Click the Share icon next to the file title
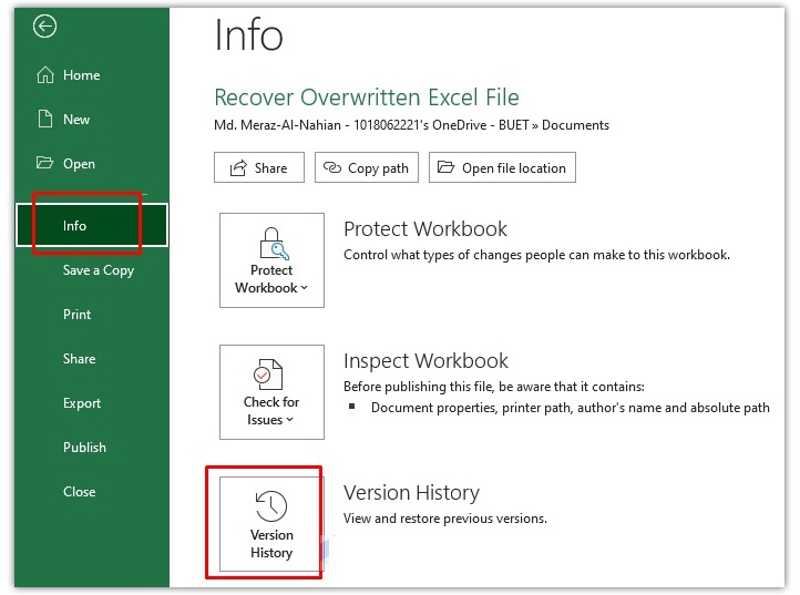This screenshot has height=595, width=800. 238,167
